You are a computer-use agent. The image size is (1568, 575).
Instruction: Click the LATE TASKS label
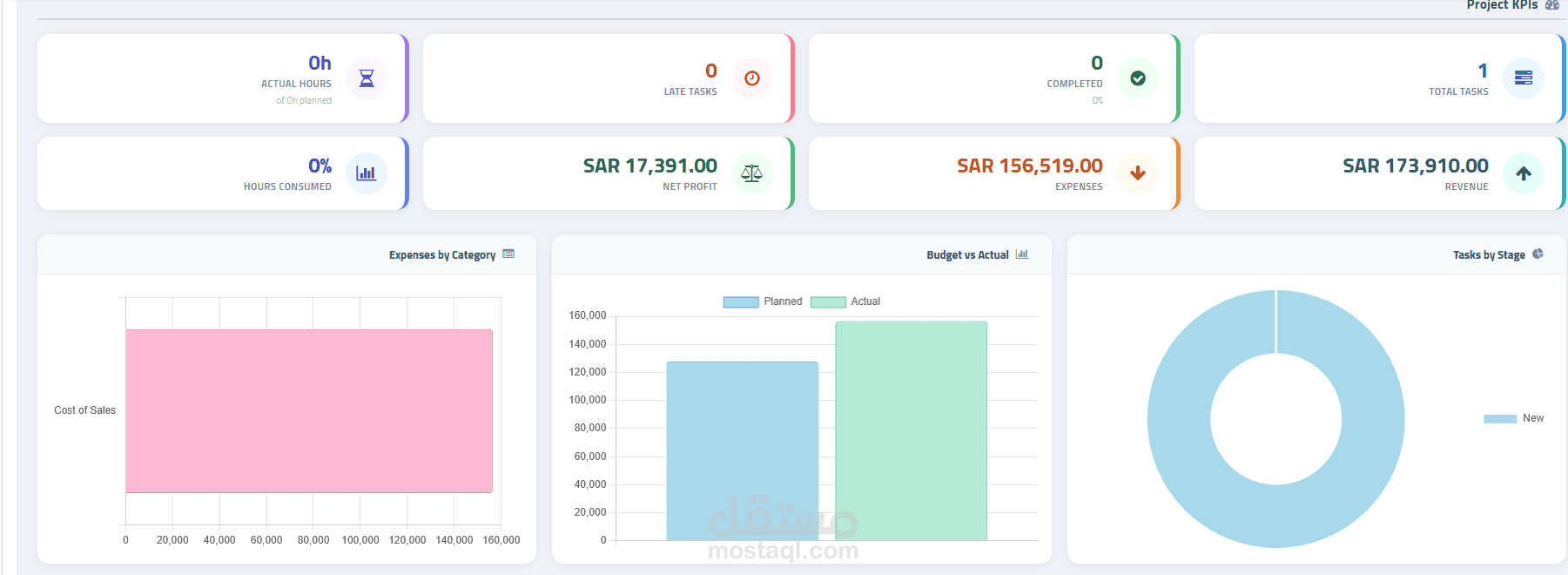click(690, 91)
